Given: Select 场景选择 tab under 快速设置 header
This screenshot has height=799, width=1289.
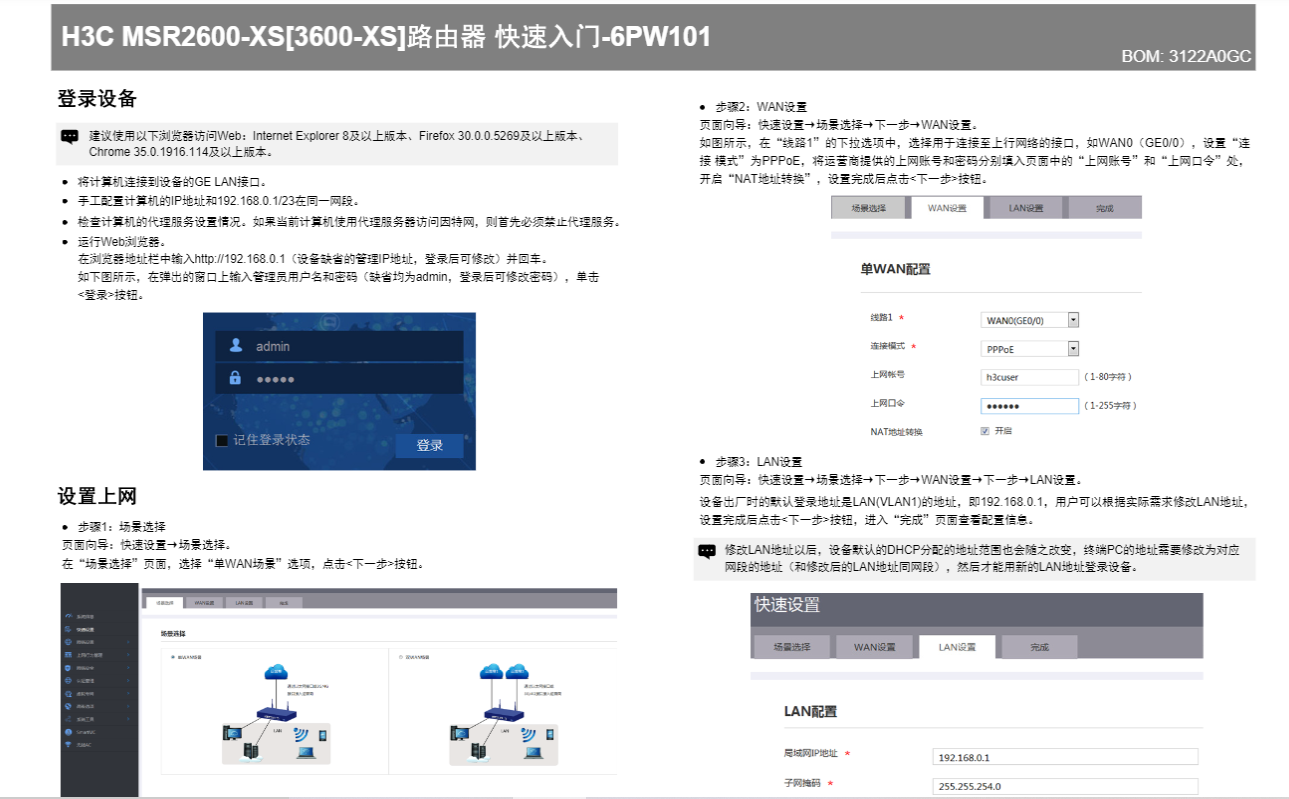Looking at the screenshot, I should coord(792,647).
